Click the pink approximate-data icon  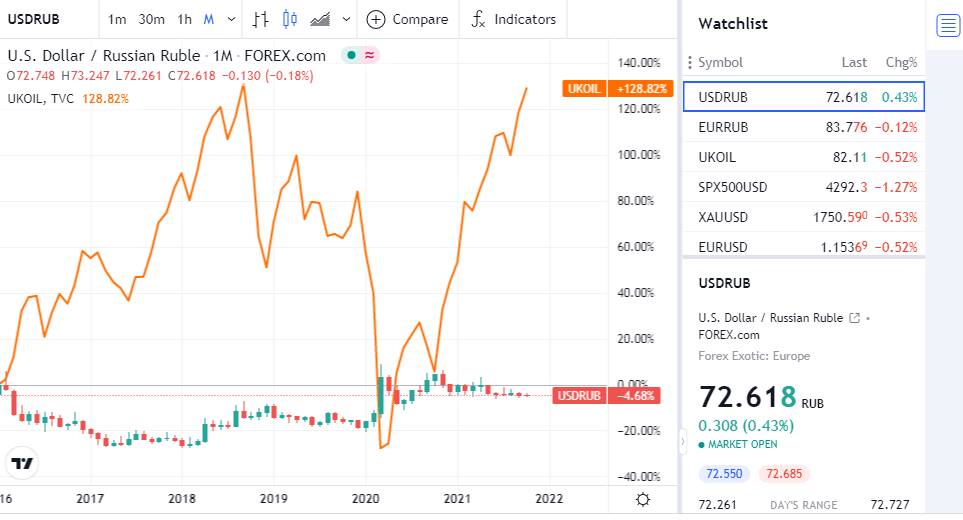point(369,55)
